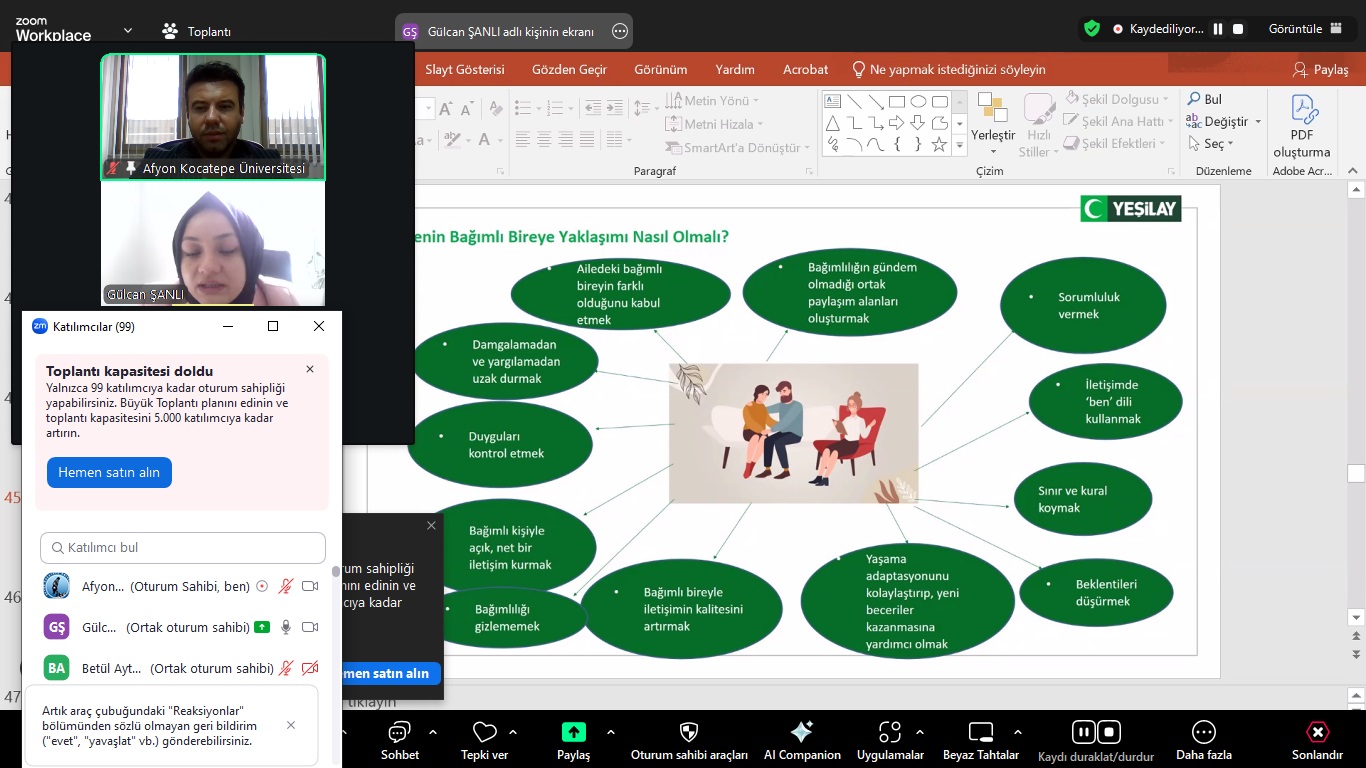Viewport: 1366px width, 768px height.
Task: Click the pause icon in Kaydı duraklat/durdur
Action: click(x=1083, y=731)
